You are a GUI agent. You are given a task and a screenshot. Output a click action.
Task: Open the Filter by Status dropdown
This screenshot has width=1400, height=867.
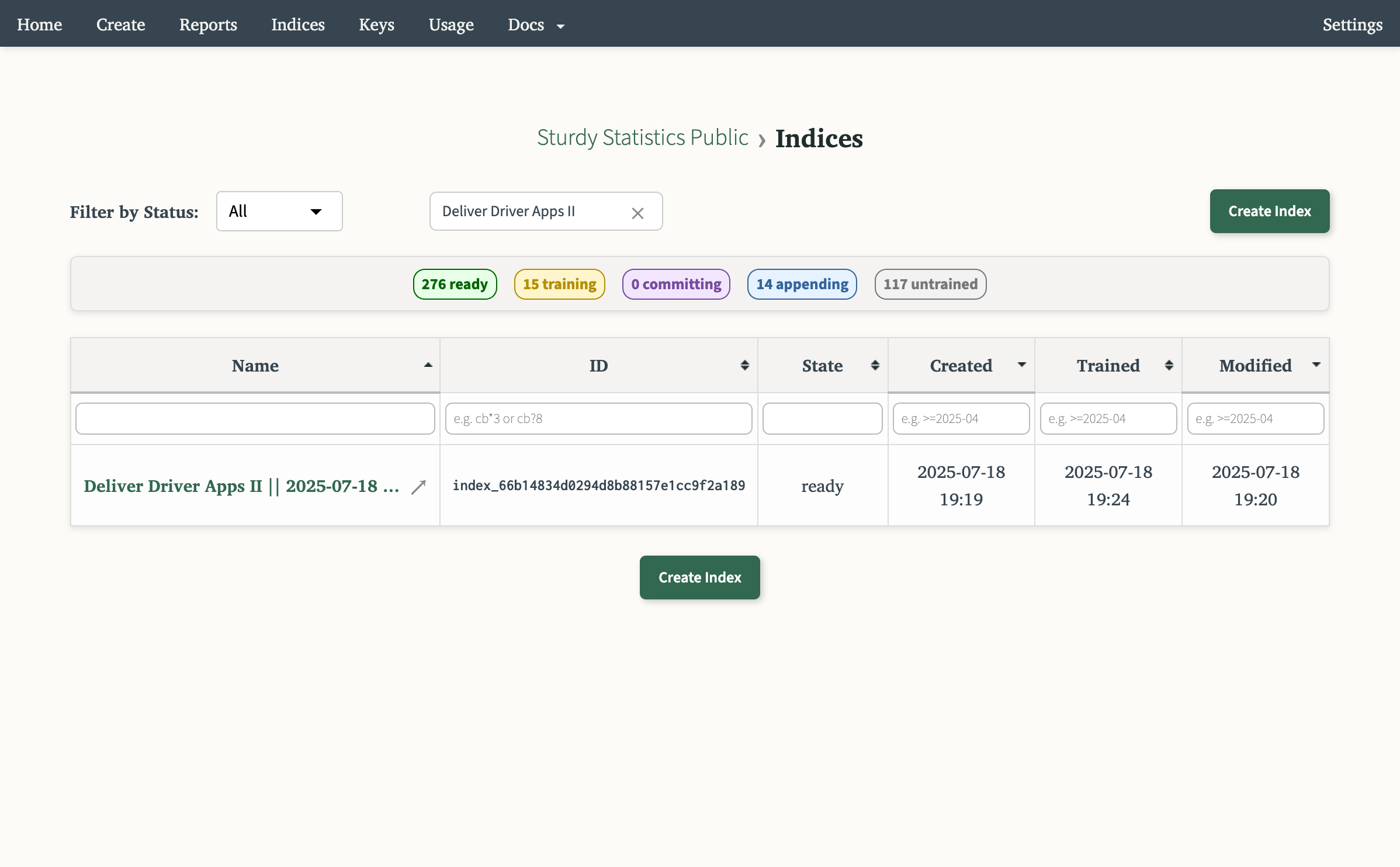(x=279, y=211)
